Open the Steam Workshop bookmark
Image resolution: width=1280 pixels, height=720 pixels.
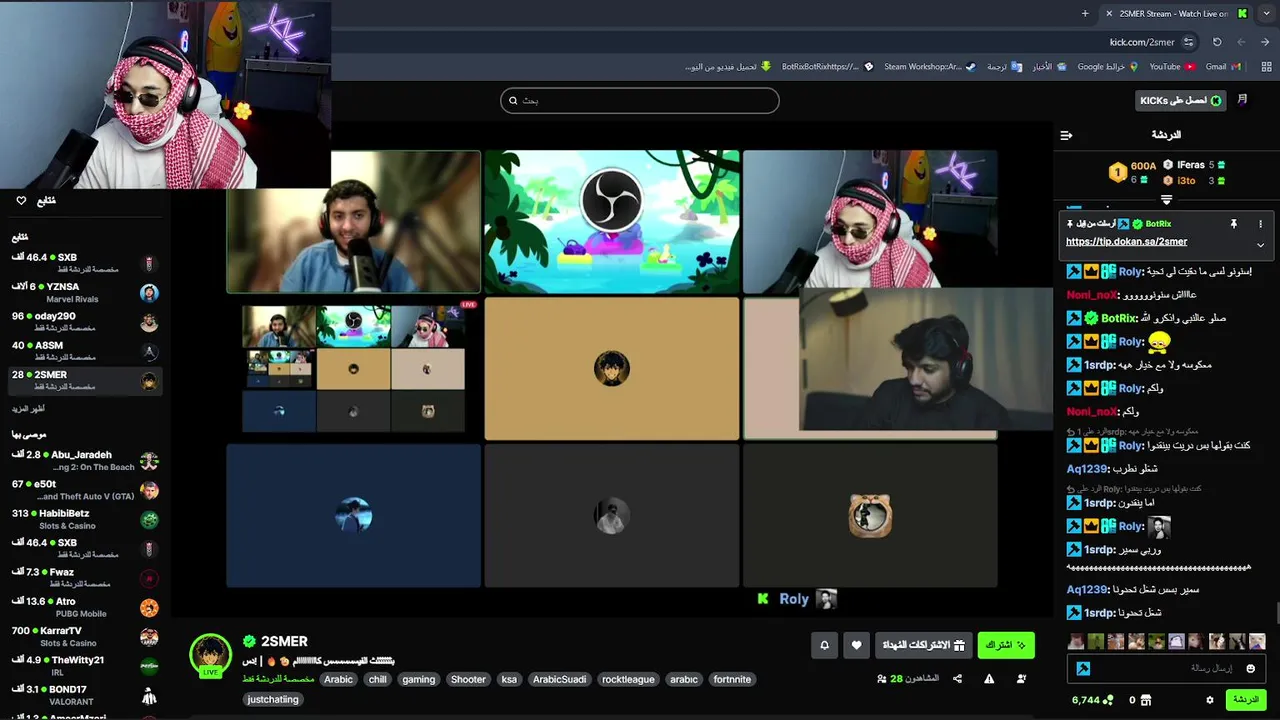(x=929, y=67)
